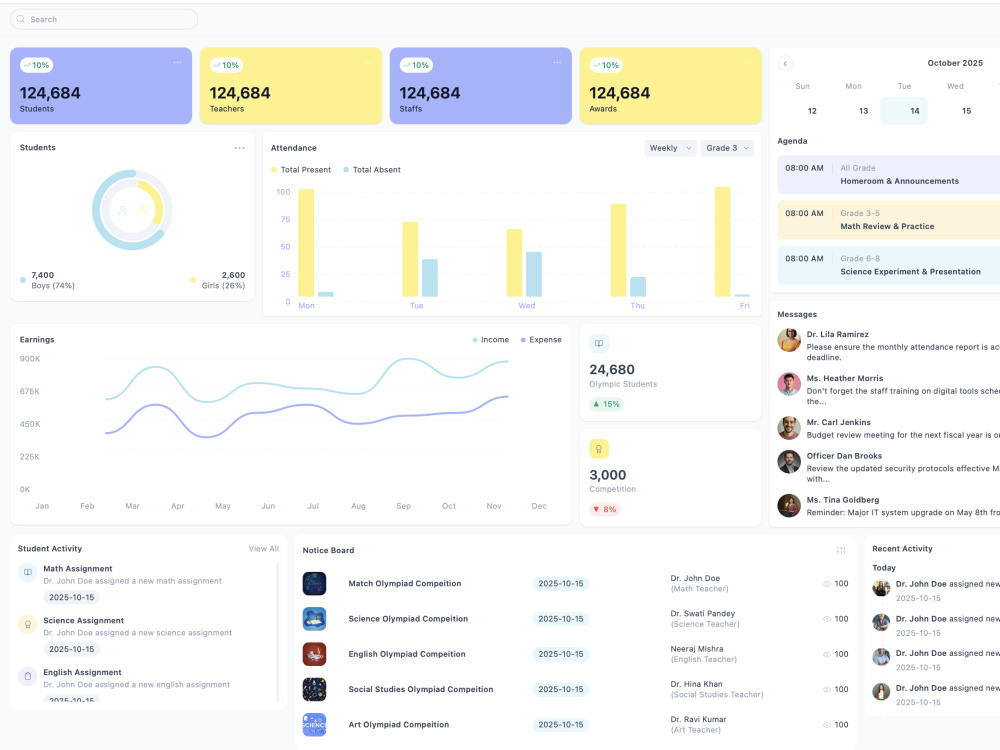Click the 15% increase badge
1000x750 pixels.
[606, 404]
